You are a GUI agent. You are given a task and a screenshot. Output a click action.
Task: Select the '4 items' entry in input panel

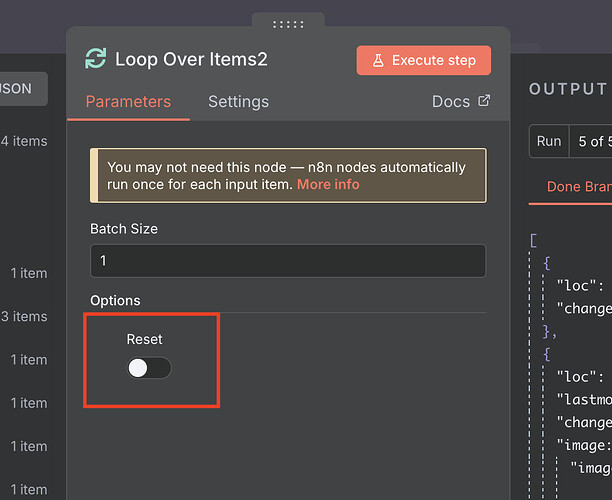coord(24,141)
